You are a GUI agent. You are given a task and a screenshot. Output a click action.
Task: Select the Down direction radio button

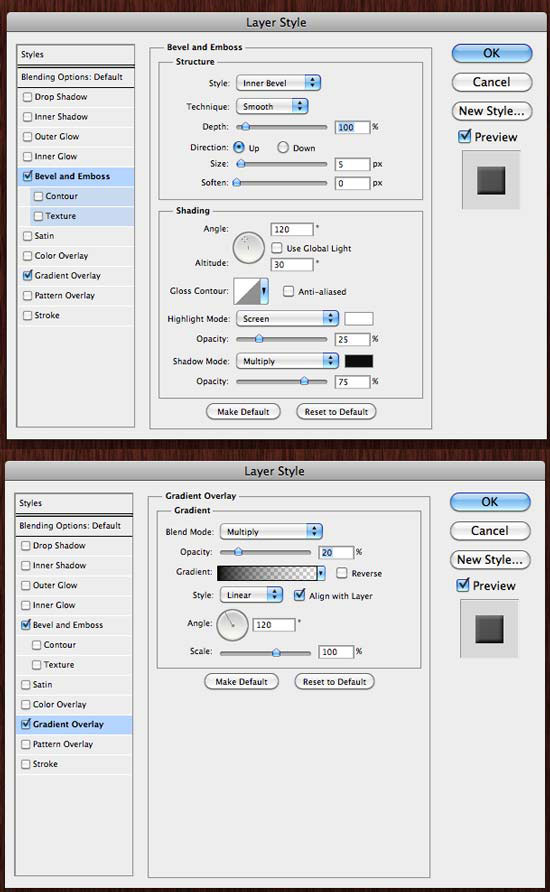[283, 147]
